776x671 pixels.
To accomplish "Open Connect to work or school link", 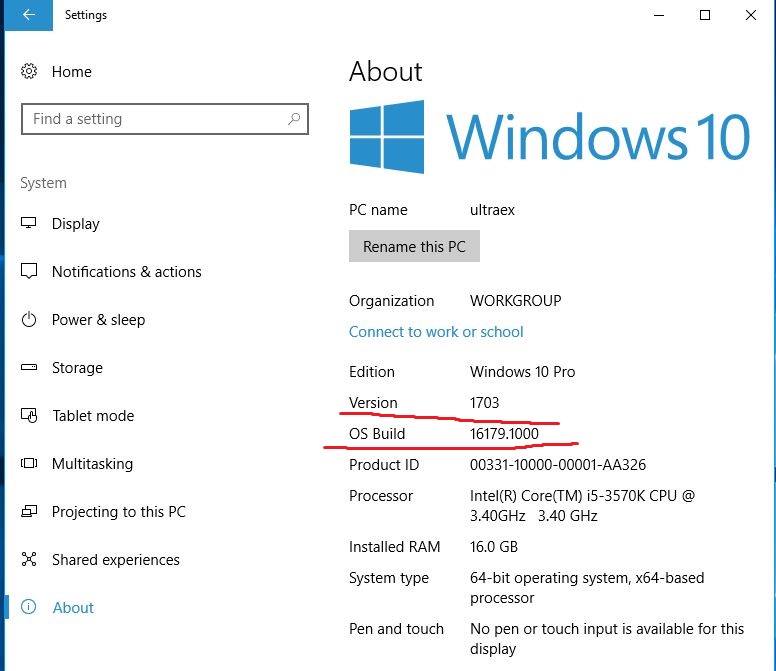I will [x=436, y=332].
